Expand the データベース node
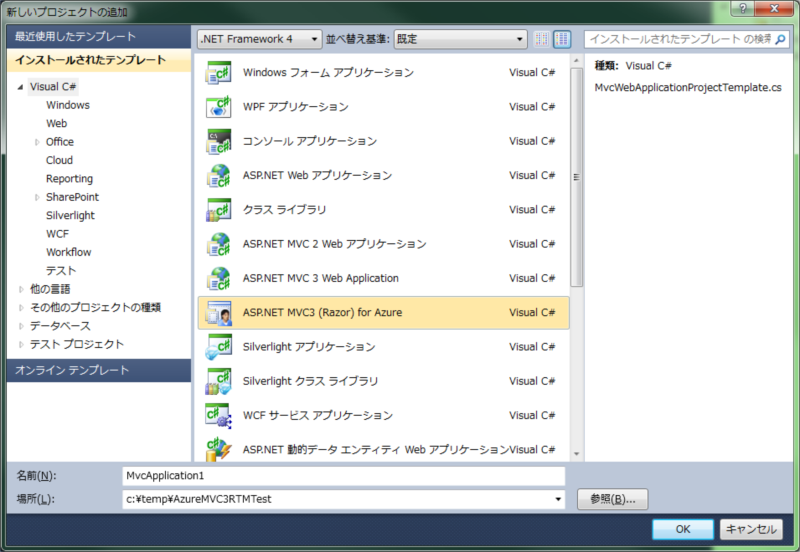This screenshot has height=552, width=800. click(20, 326)
